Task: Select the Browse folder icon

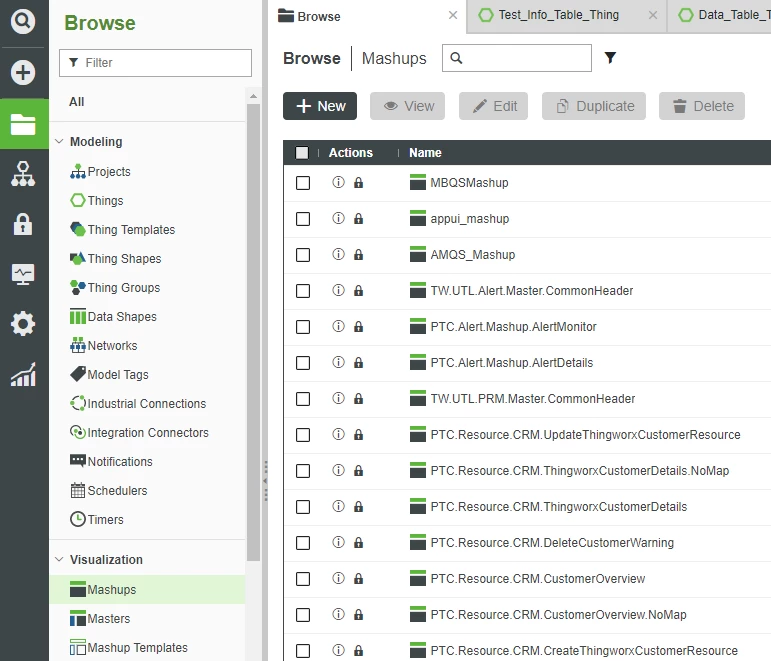Action: coord(23,124)
